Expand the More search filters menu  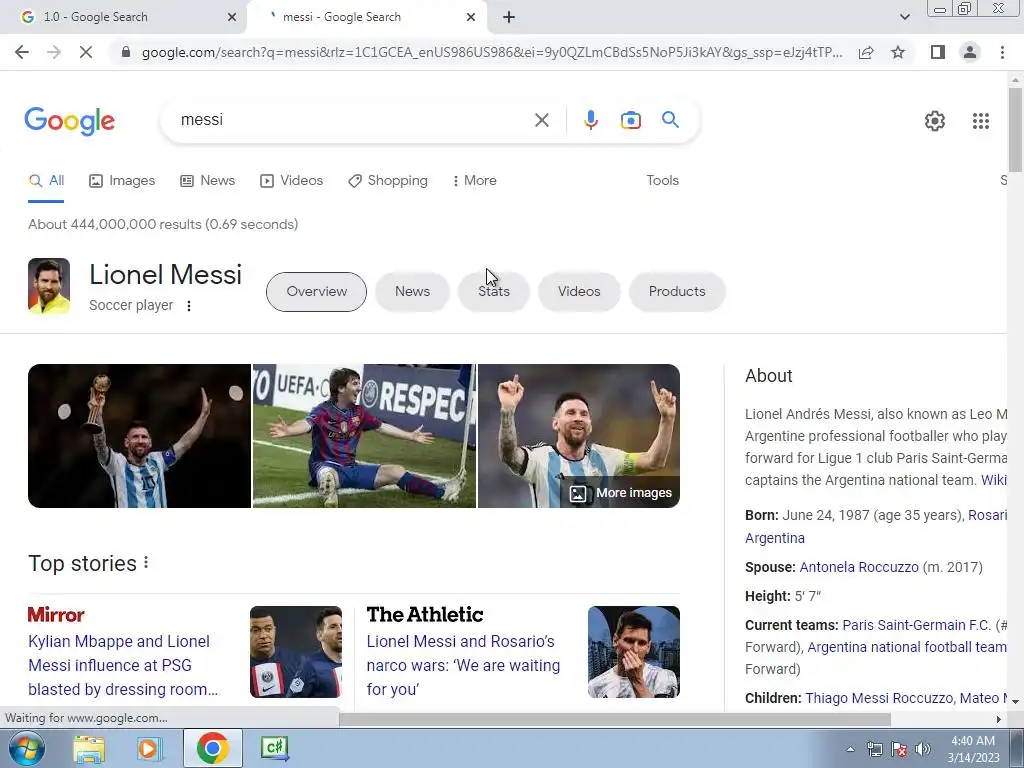(x=474, y=180)
